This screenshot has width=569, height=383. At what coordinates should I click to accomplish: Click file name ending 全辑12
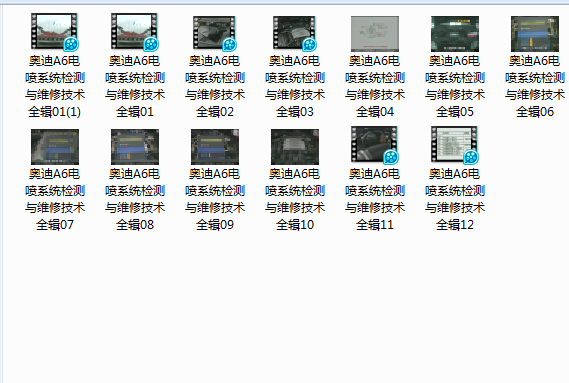coord(455,199)
